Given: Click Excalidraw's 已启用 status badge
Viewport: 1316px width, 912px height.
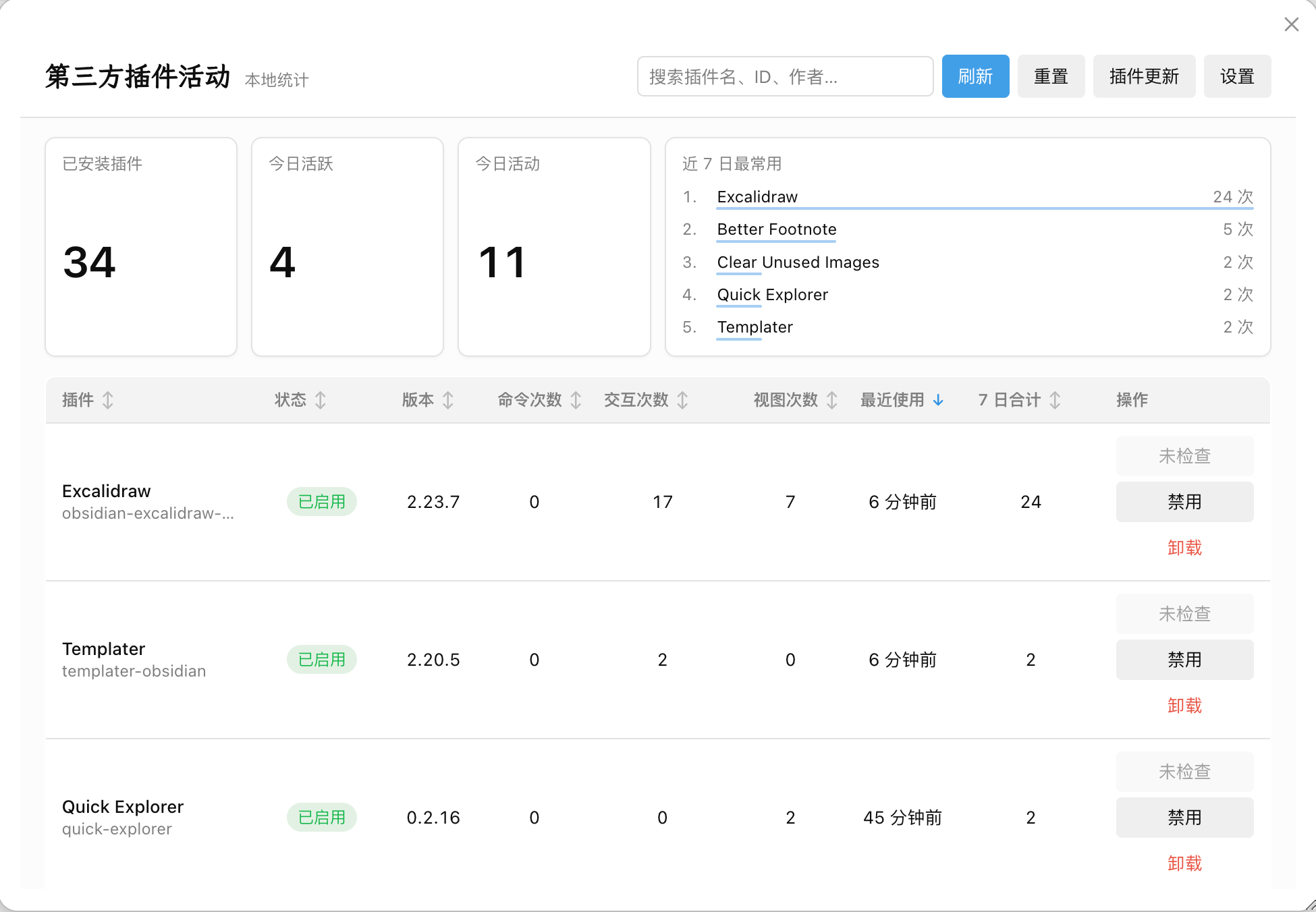Looking at the screenshot, I should tap(322, 502).
